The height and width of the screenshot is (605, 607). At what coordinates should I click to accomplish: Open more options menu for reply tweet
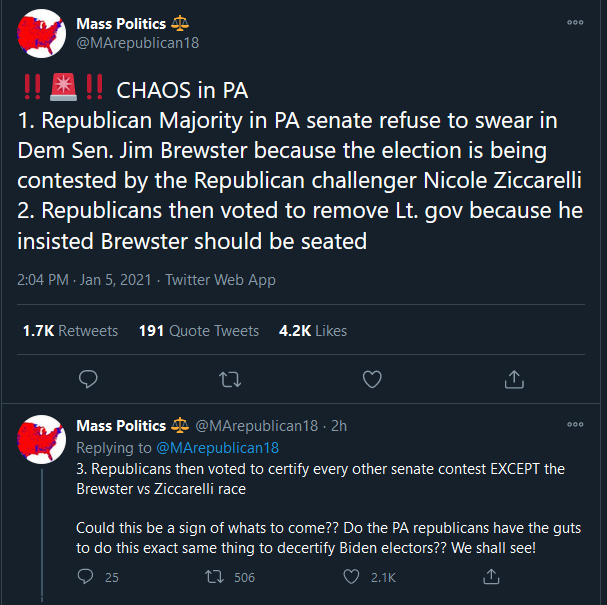575,425
